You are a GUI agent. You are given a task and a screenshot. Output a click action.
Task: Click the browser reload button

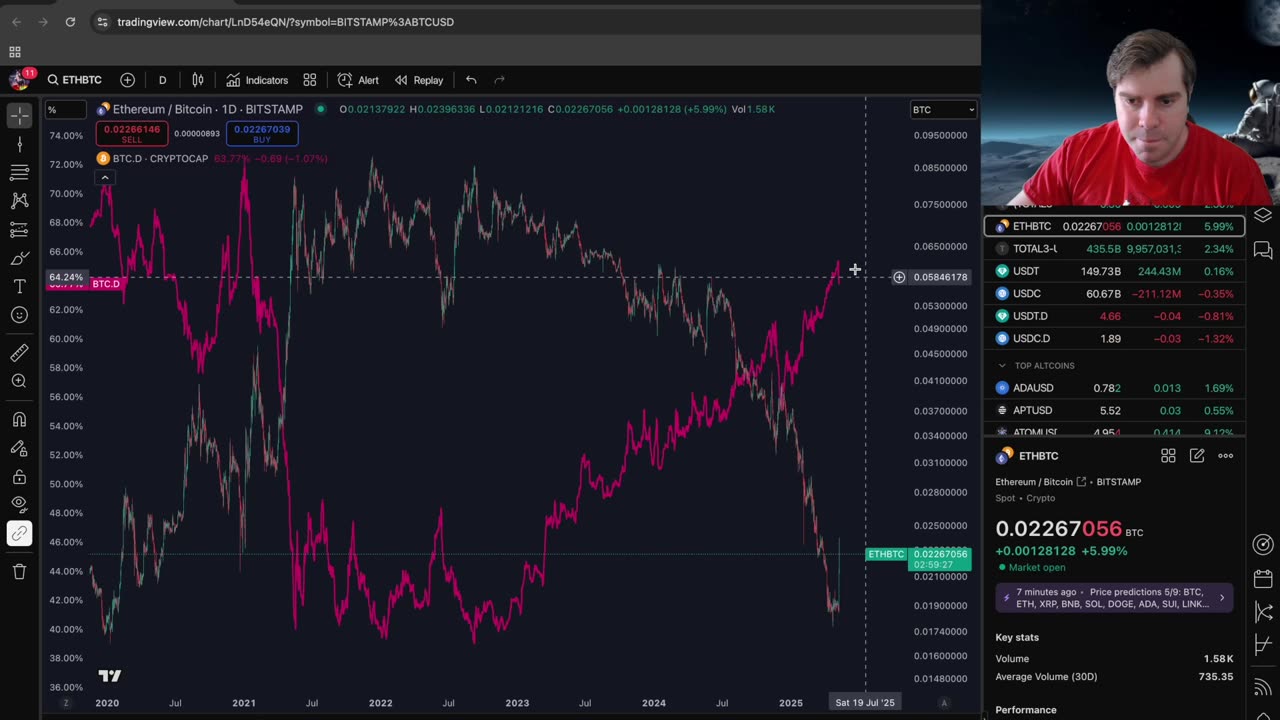click(70, 22)
